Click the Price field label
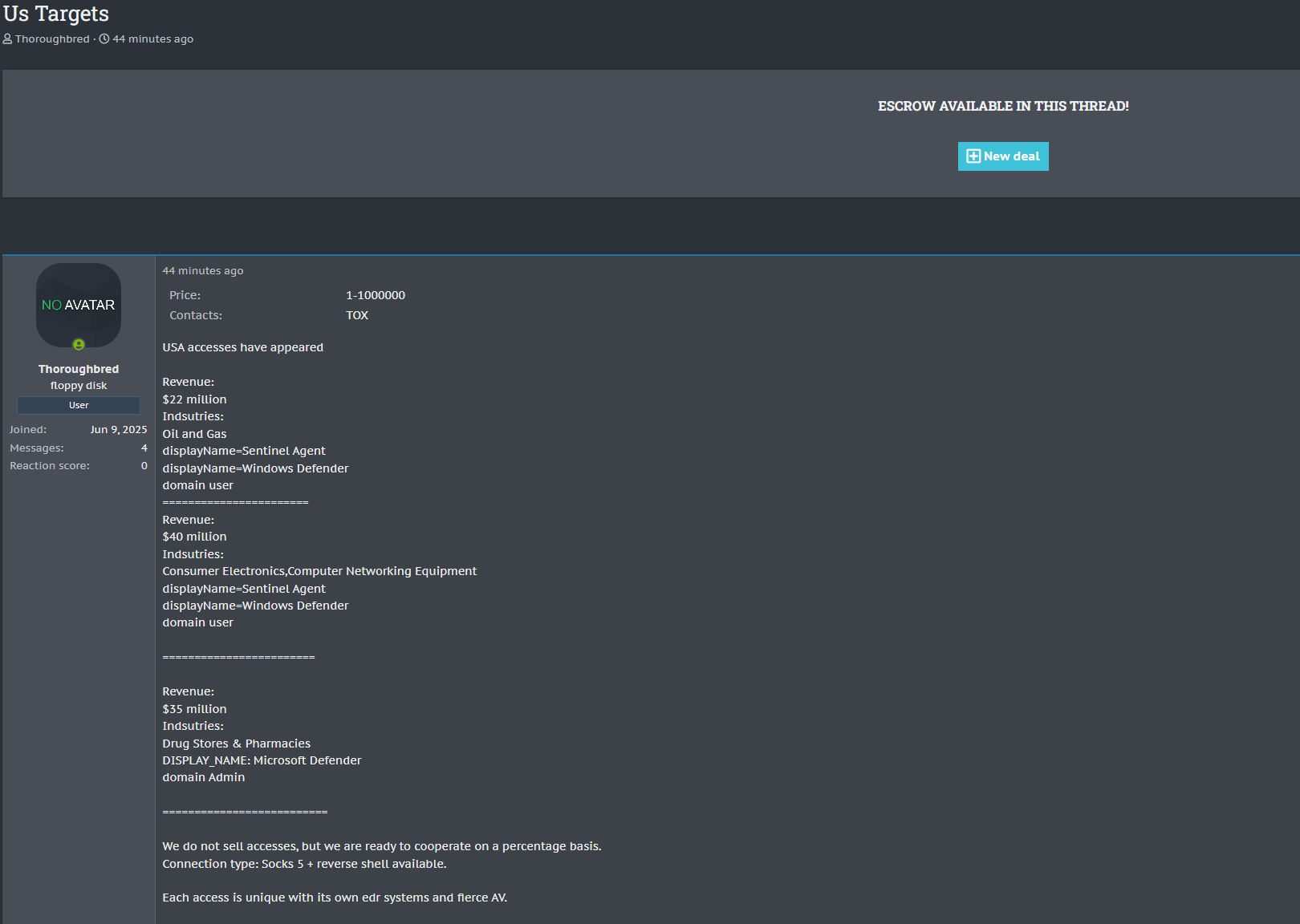 (185, 295)
